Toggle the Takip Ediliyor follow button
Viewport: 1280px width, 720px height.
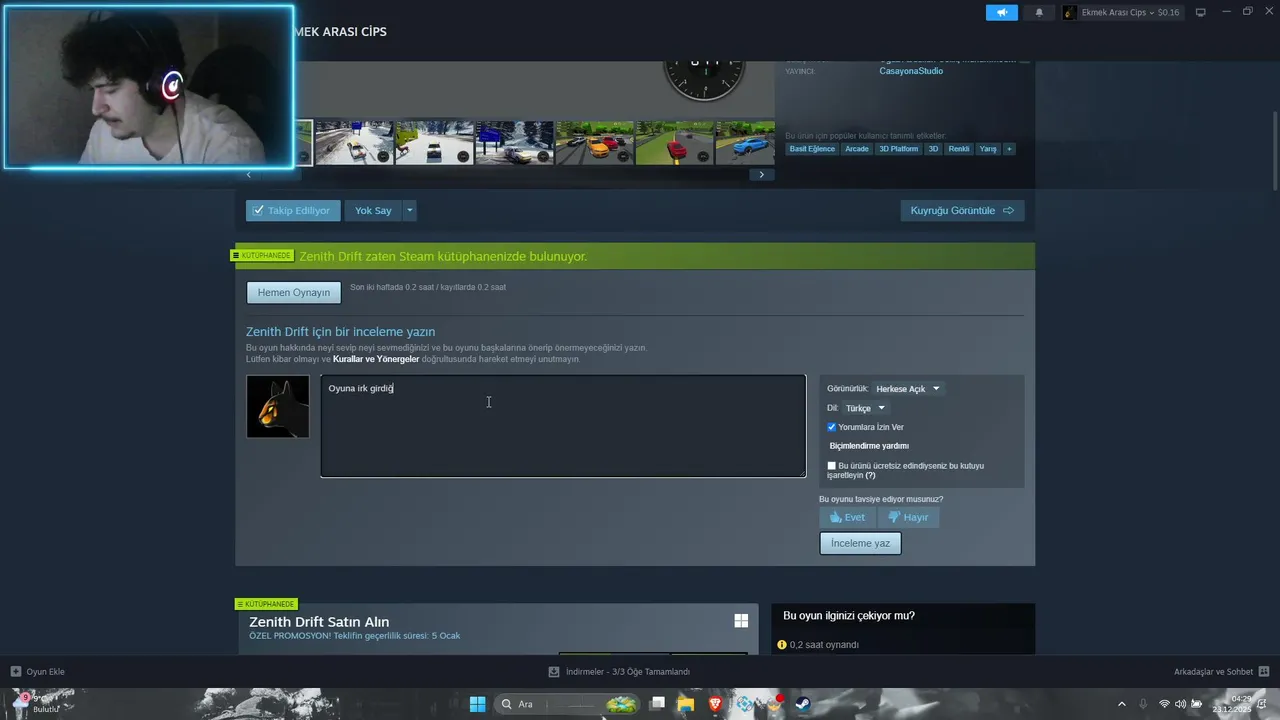tap(293, 210)
